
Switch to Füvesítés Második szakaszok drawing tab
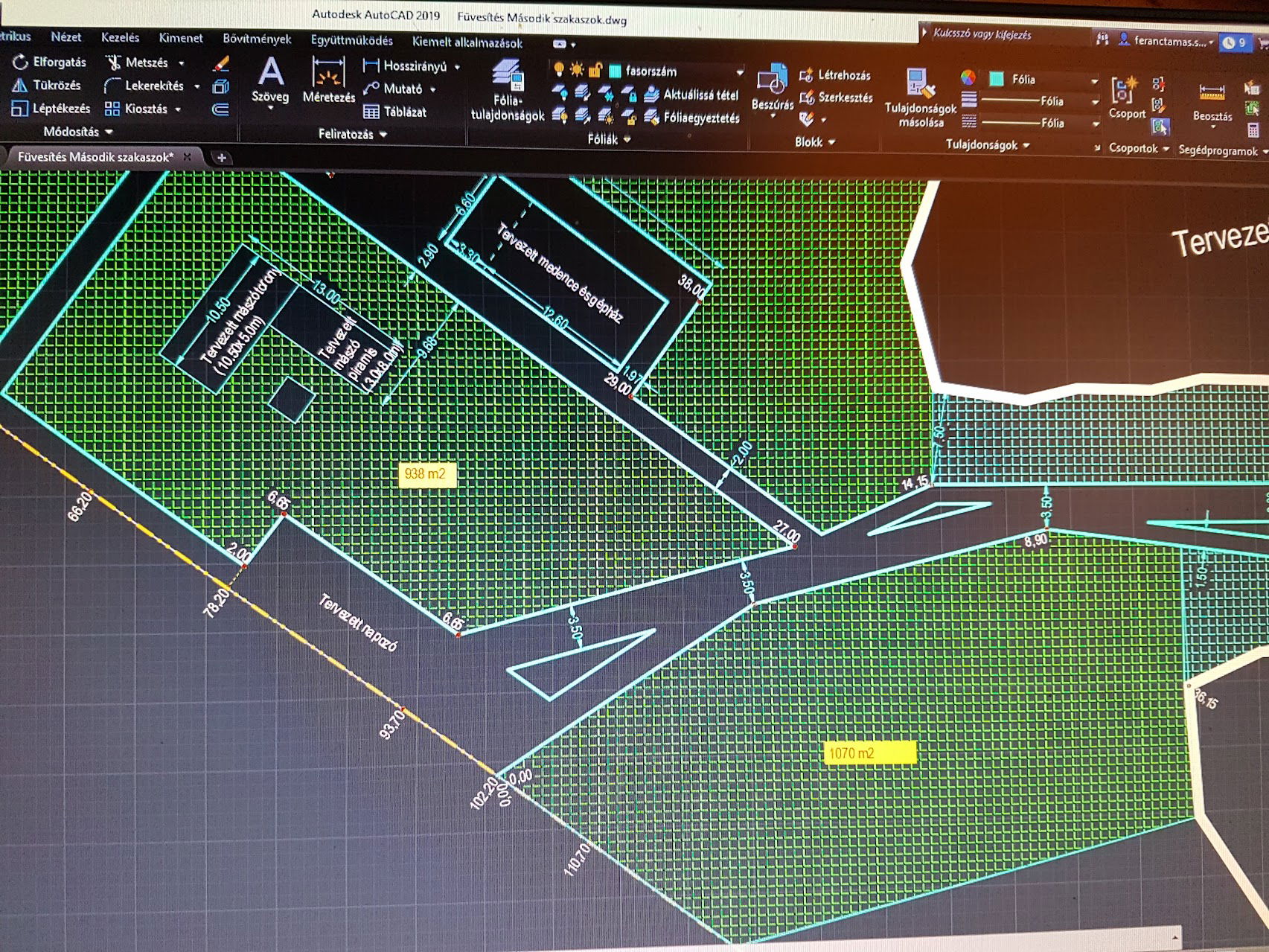(95, 157)
